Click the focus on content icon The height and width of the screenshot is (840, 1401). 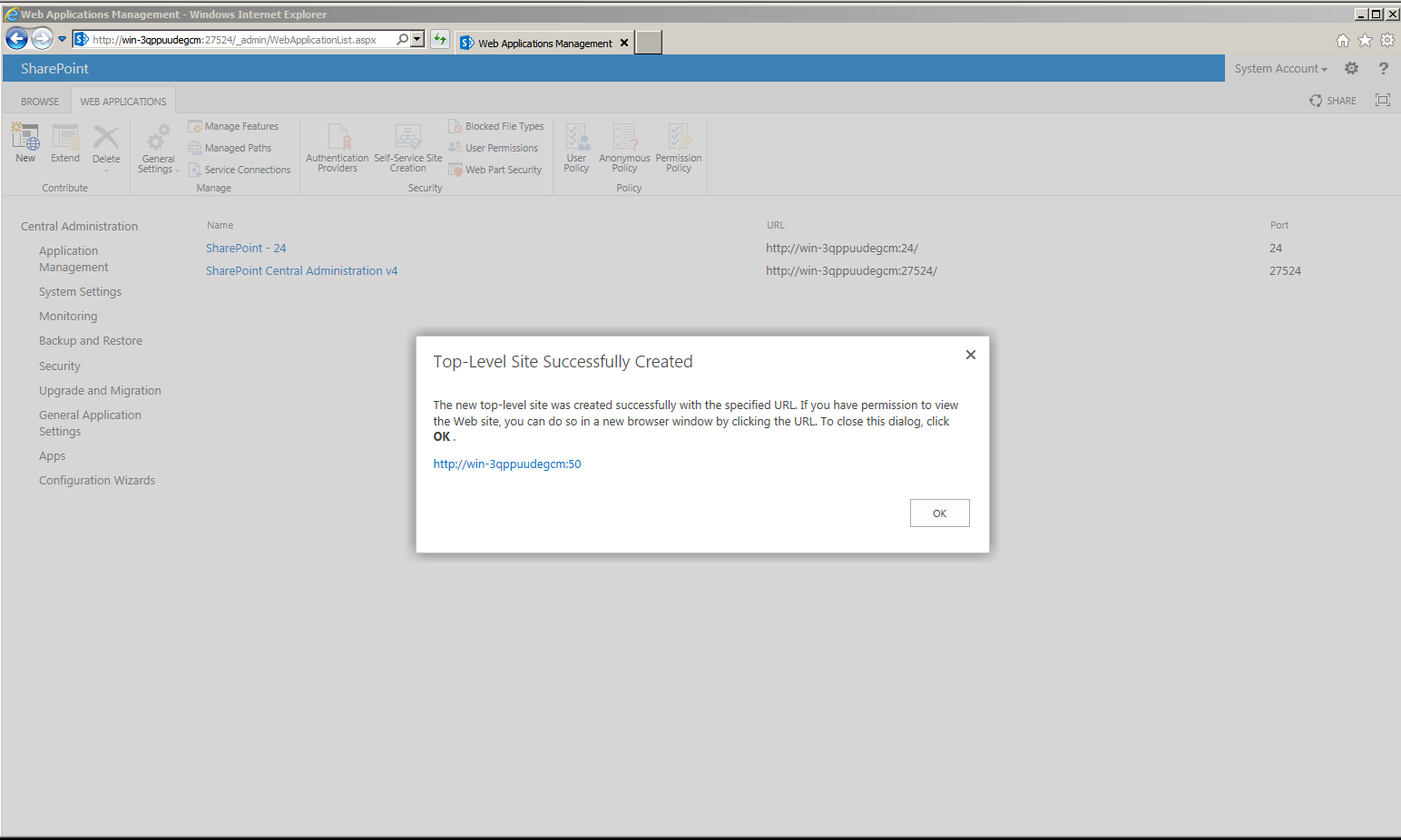click(1382, 100)
